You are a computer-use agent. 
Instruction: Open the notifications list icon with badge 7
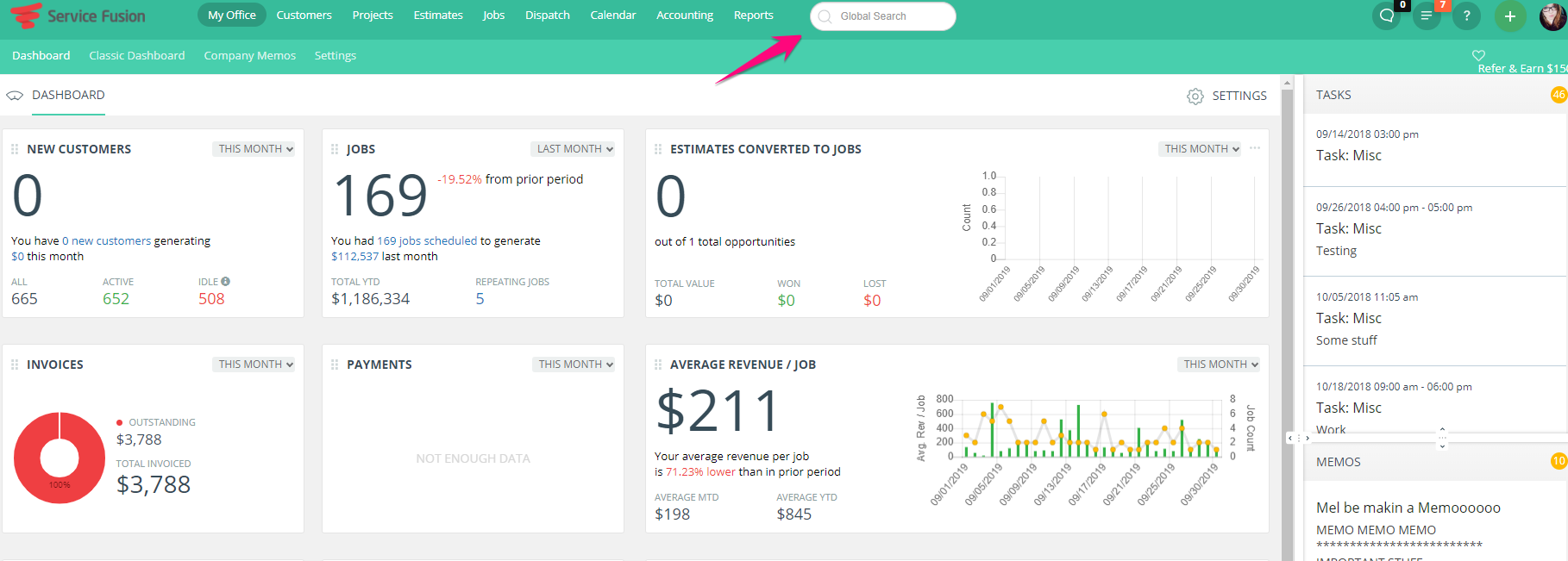tap(1427, 16)
